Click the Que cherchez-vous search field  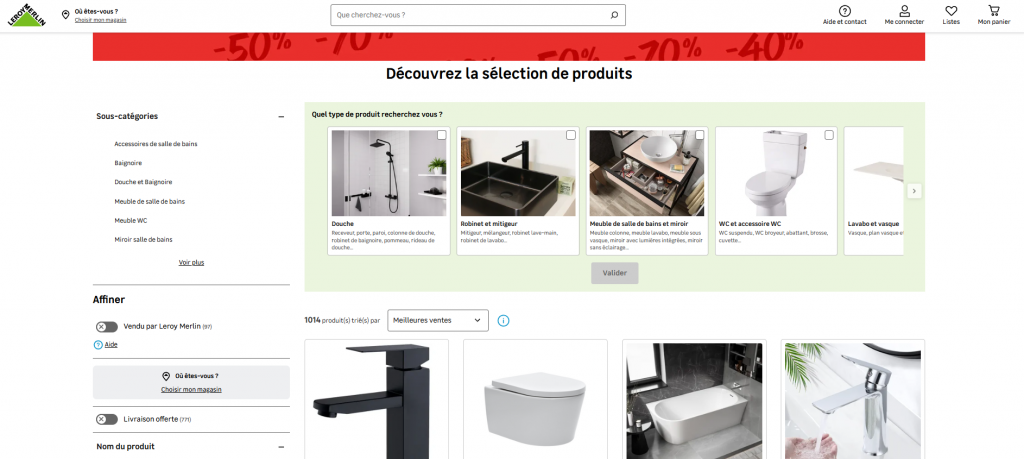pos(470,15)
